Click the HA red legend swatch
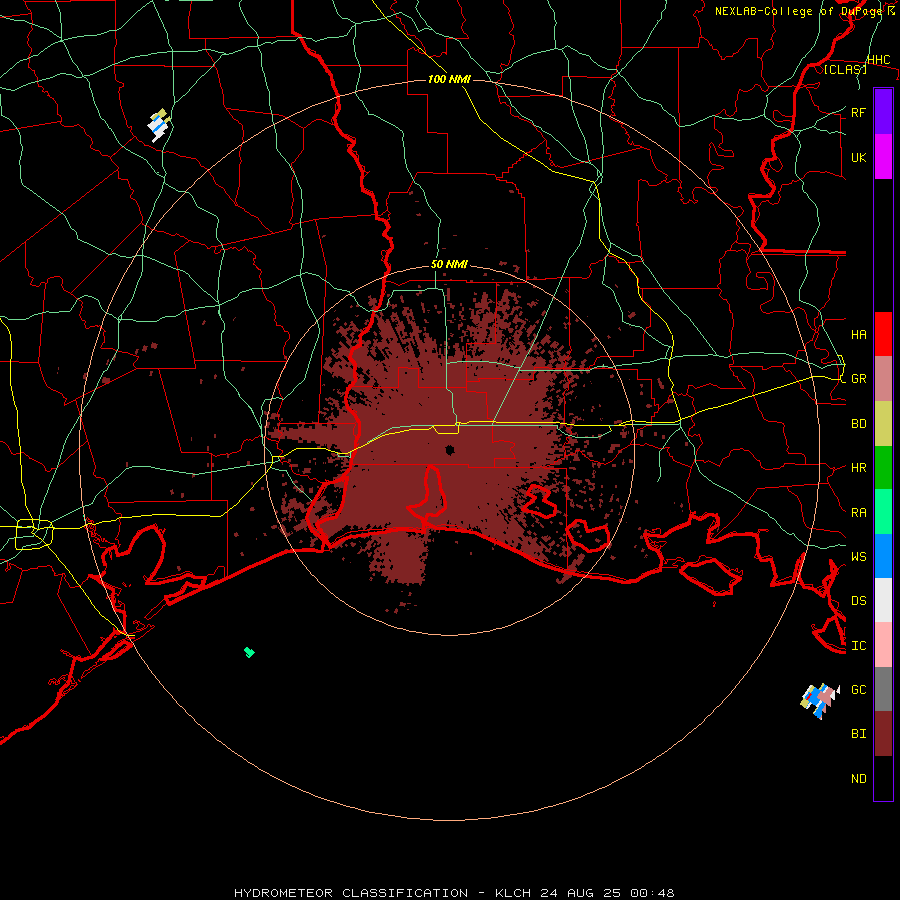Screen dimensions: 900x900 [883, 334]
